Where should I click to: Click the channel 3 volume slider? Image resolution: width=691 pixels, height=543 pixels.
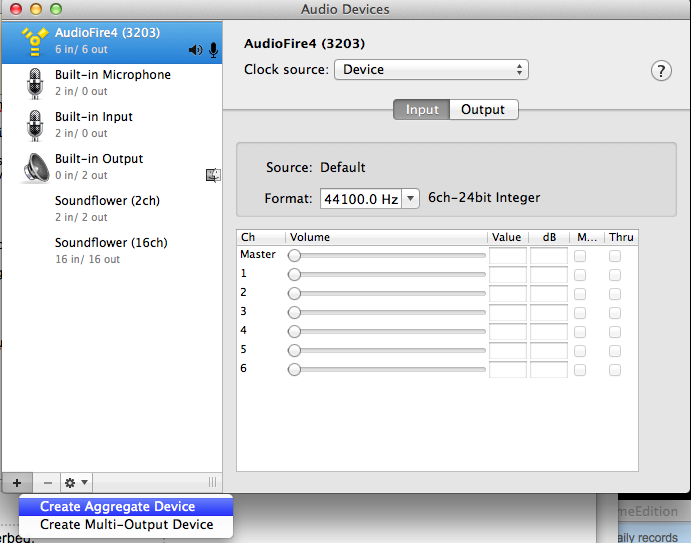[386, 312]
